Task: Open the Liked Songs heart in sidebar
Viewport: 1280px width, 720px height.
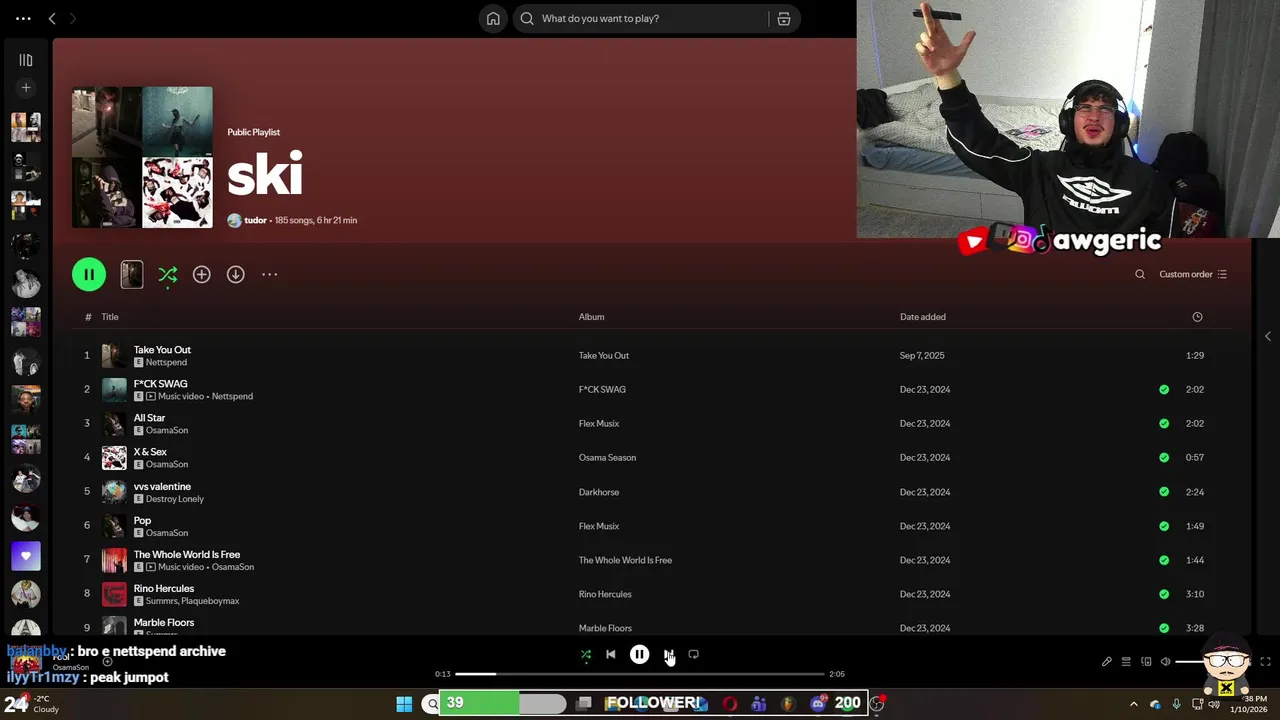Action: pyautogui.click(x=26, y=555)
